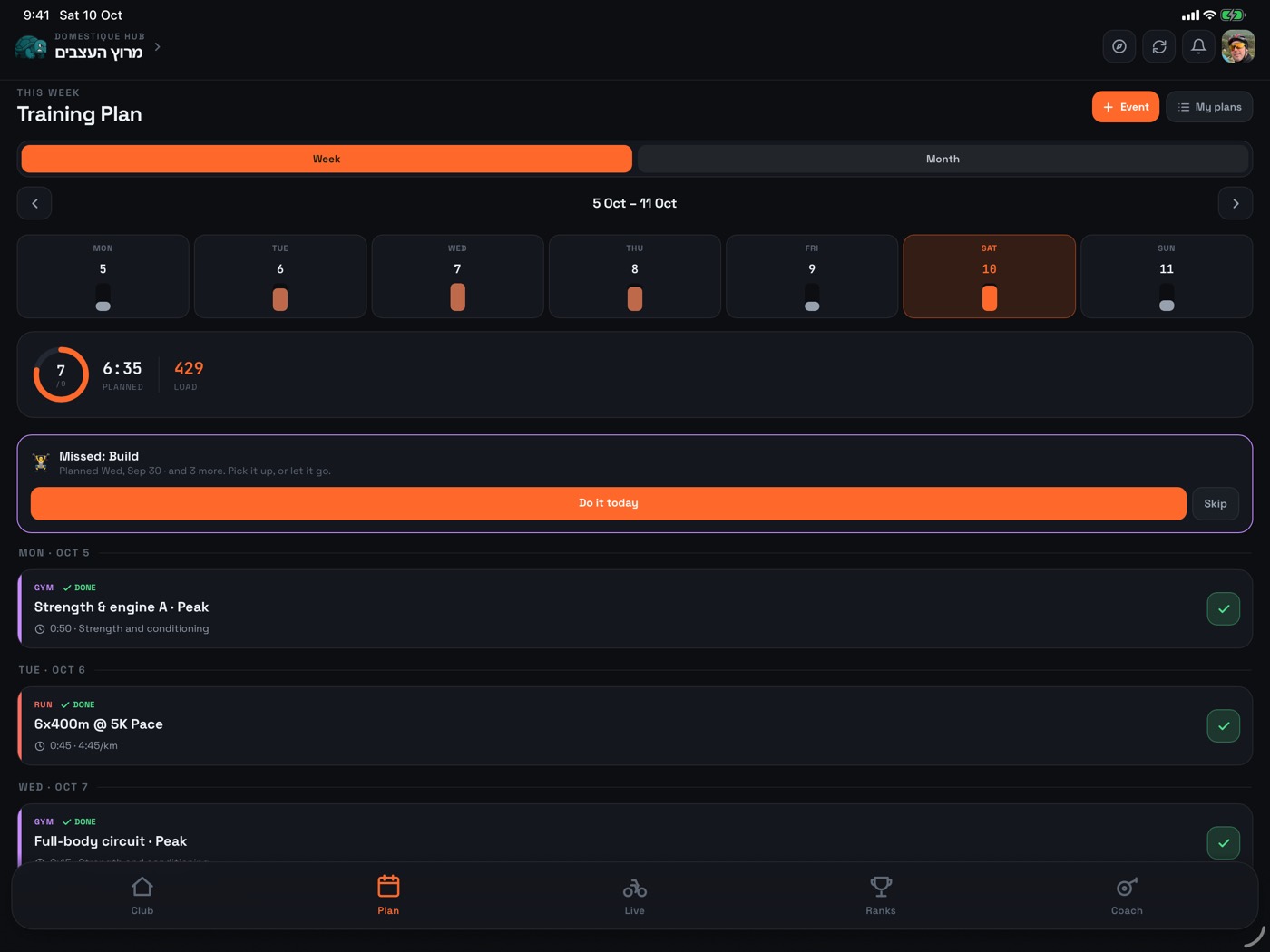
Task: Expand the Domestique Hub club chevron
Action: coord(158,46)
